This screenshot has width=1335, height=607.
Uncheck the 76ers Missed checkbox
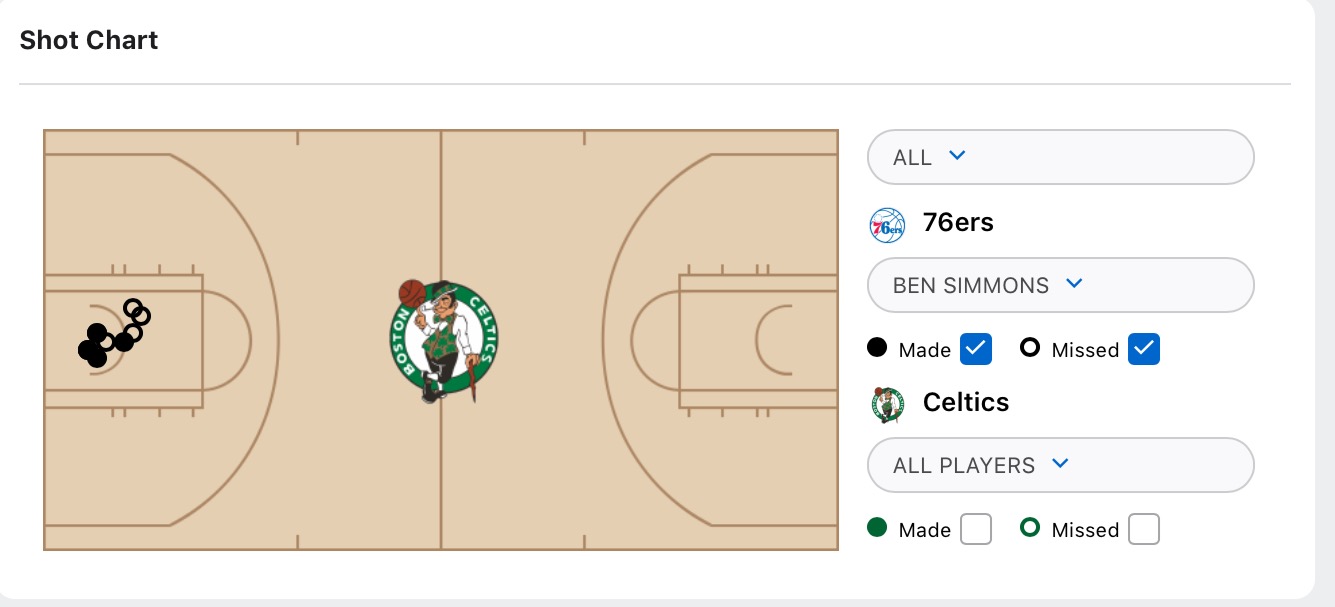pos(1144,349)
